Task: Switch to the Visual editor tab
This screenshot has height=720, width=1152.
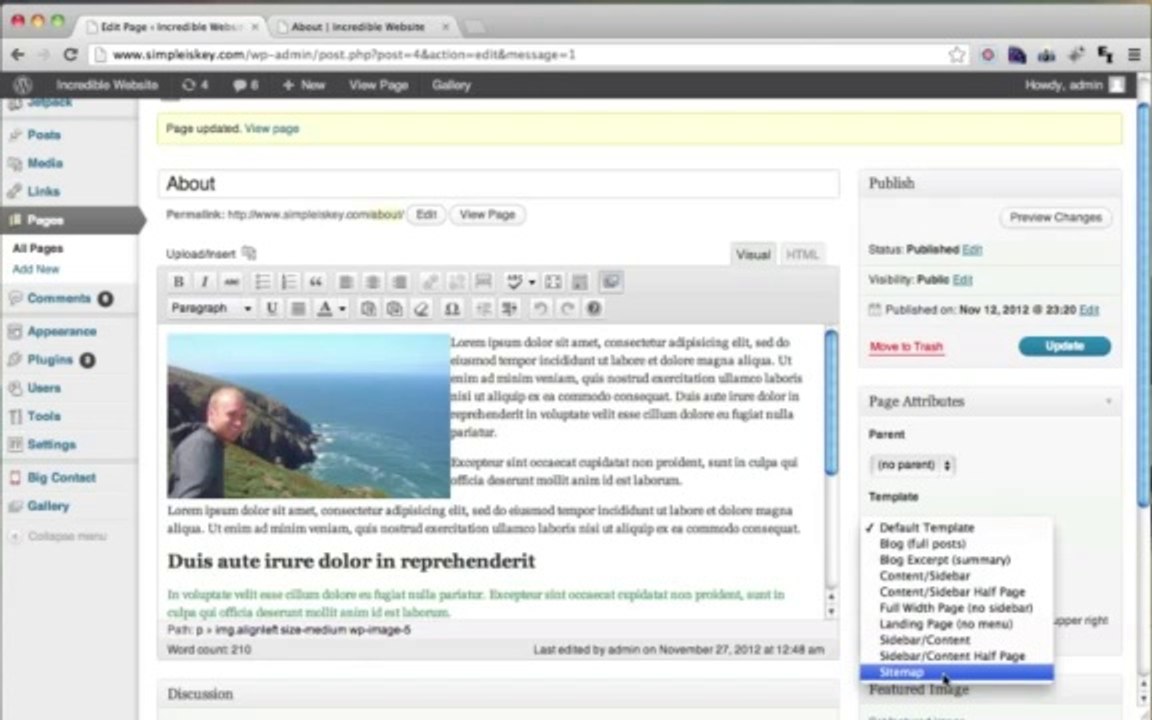Action: [753, 254]
